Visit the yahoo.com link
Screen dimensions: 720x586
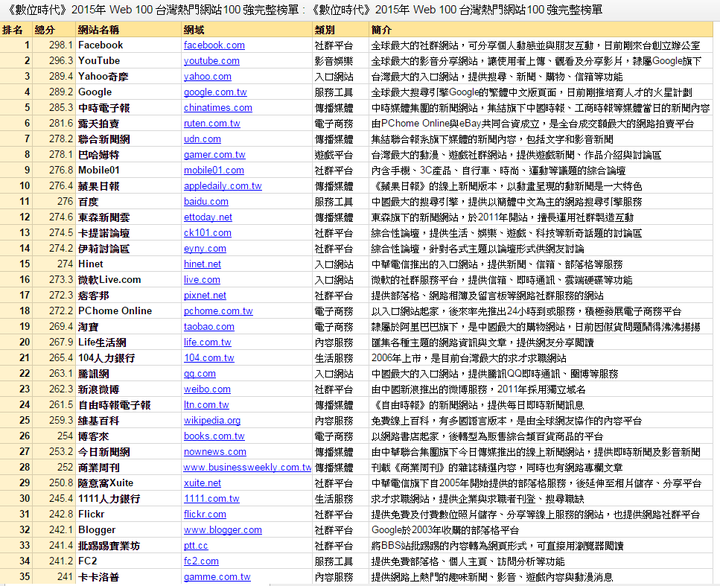[x=207, y=76]
